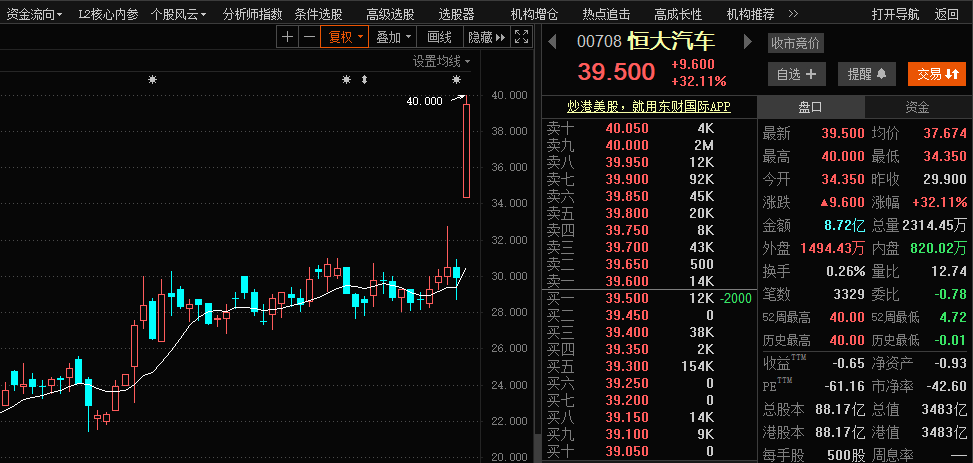Click 40.000 high price label on chart
This screenshot has width=973, height=463.
[x=424, y=101]
